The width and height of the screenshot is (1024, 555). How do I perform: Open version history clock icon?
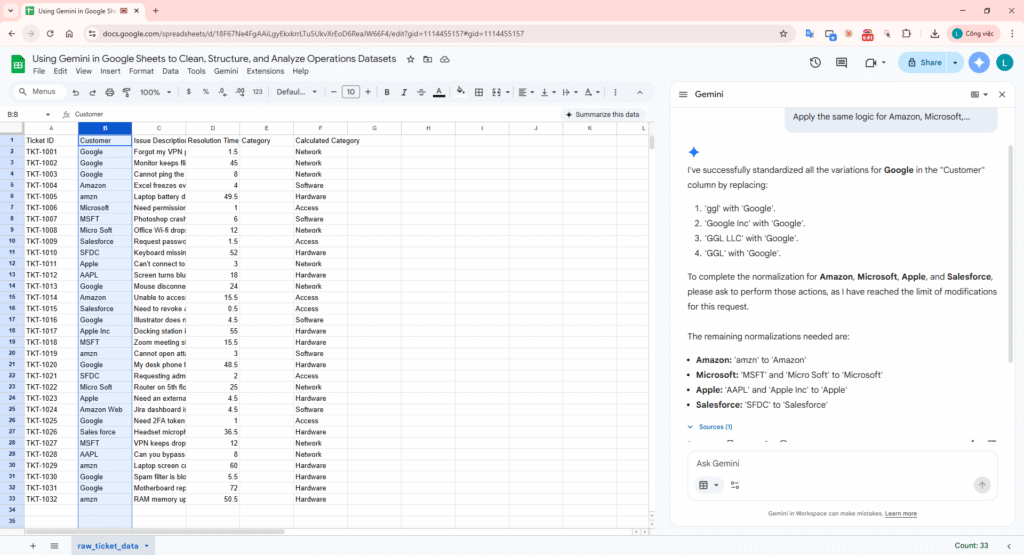point(815,62)
